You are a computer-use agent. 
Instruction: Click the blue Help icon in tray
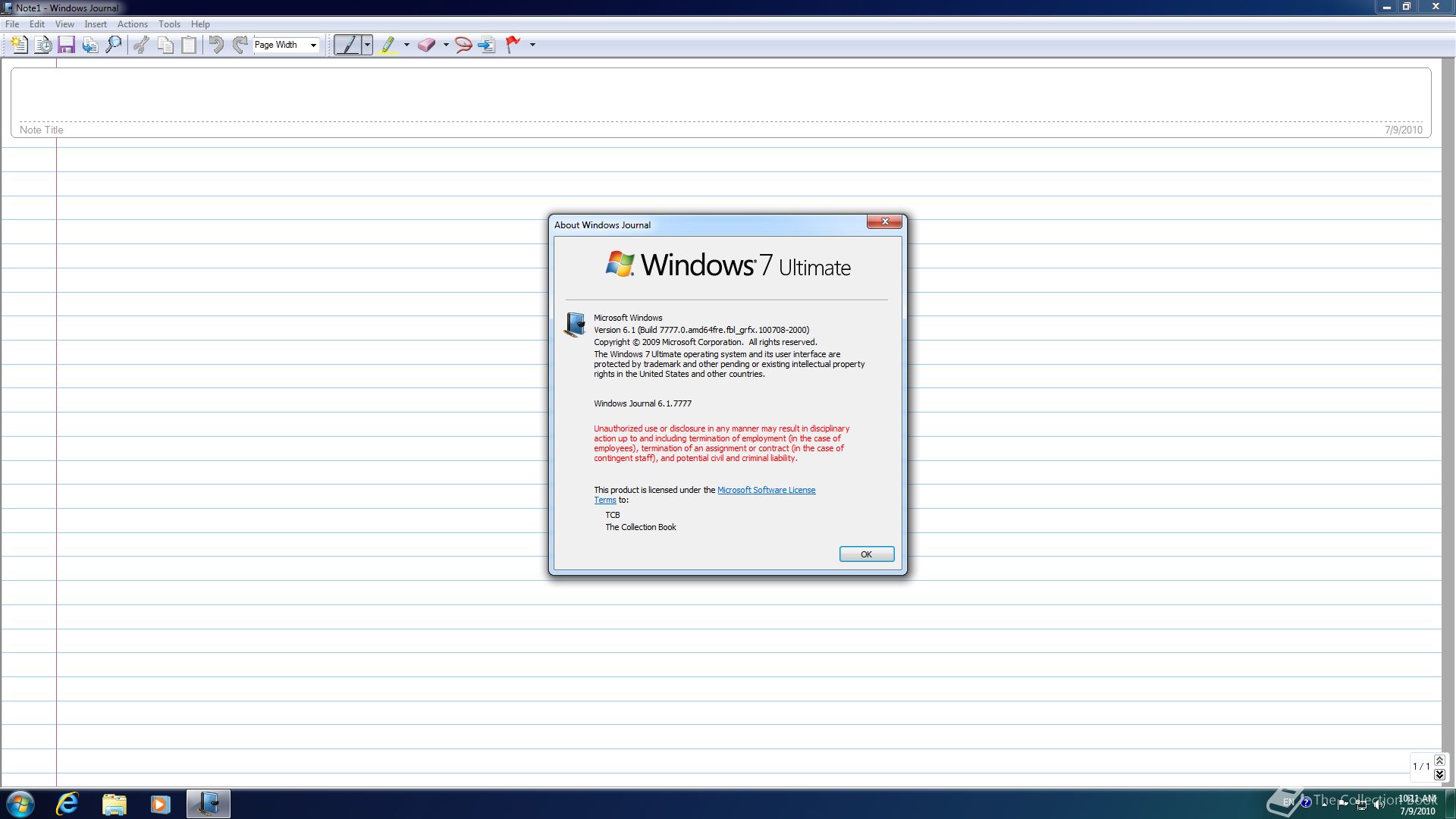pos(1306,802)
